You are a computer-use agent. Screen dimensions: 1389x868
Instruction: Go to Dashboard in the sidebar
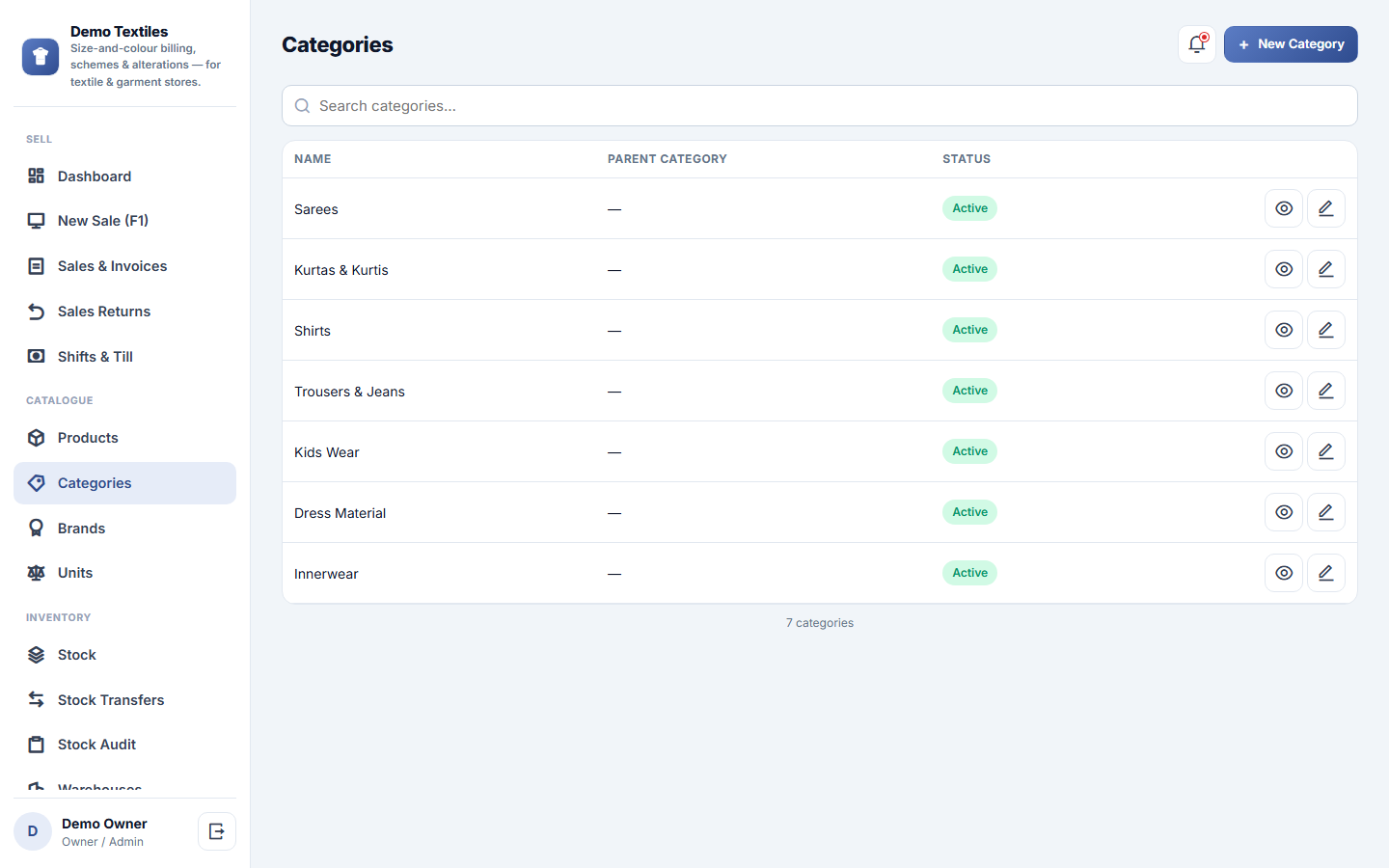(124, 176)
